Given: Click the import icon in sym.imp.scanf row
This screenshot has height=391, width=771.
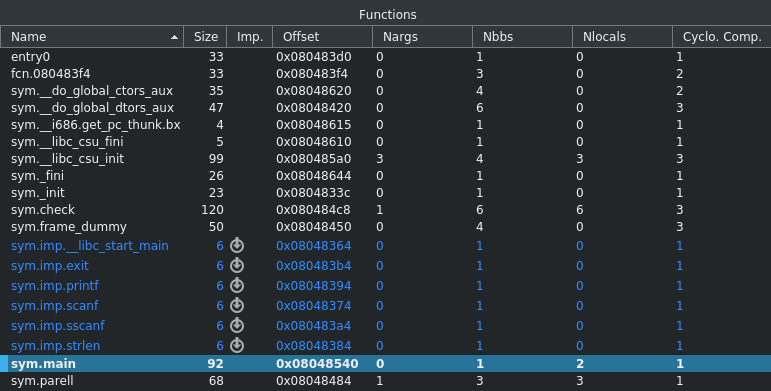Looking at the screenshot, I should pyautogui.click(x=237, y=305).
